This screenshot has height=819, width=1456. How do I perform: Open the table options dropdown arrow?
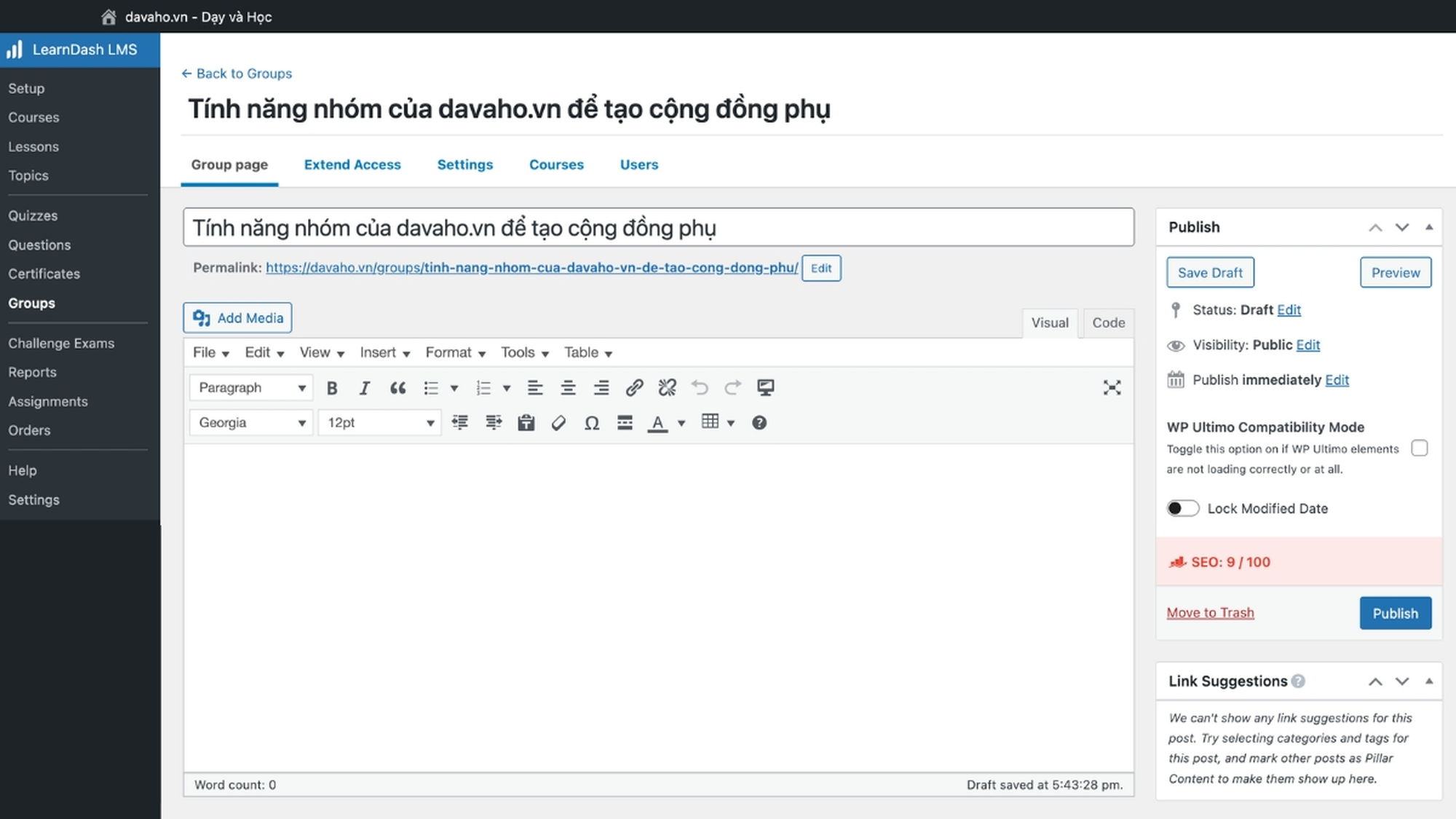point(731,423)
